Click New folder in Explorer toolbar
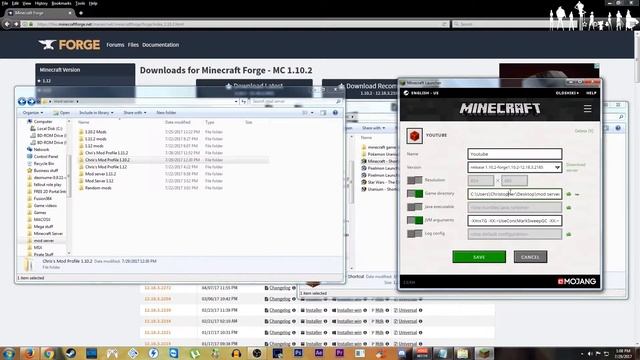The height and width of the screenshot is (360, 640). coord(166,113)
